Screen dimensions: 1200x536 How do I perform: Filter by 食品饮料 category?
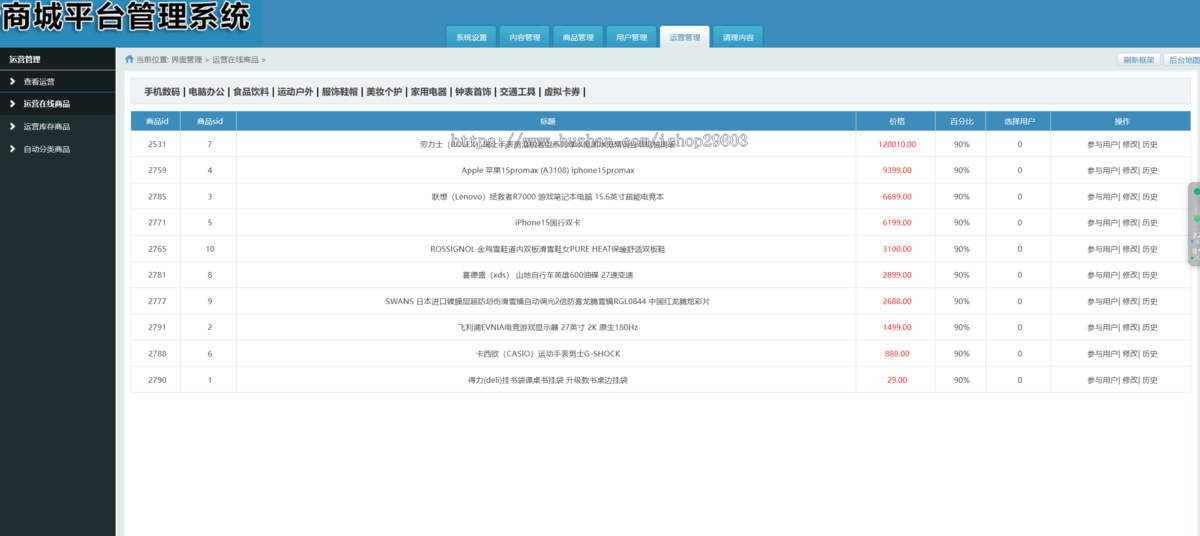(251, 91)
